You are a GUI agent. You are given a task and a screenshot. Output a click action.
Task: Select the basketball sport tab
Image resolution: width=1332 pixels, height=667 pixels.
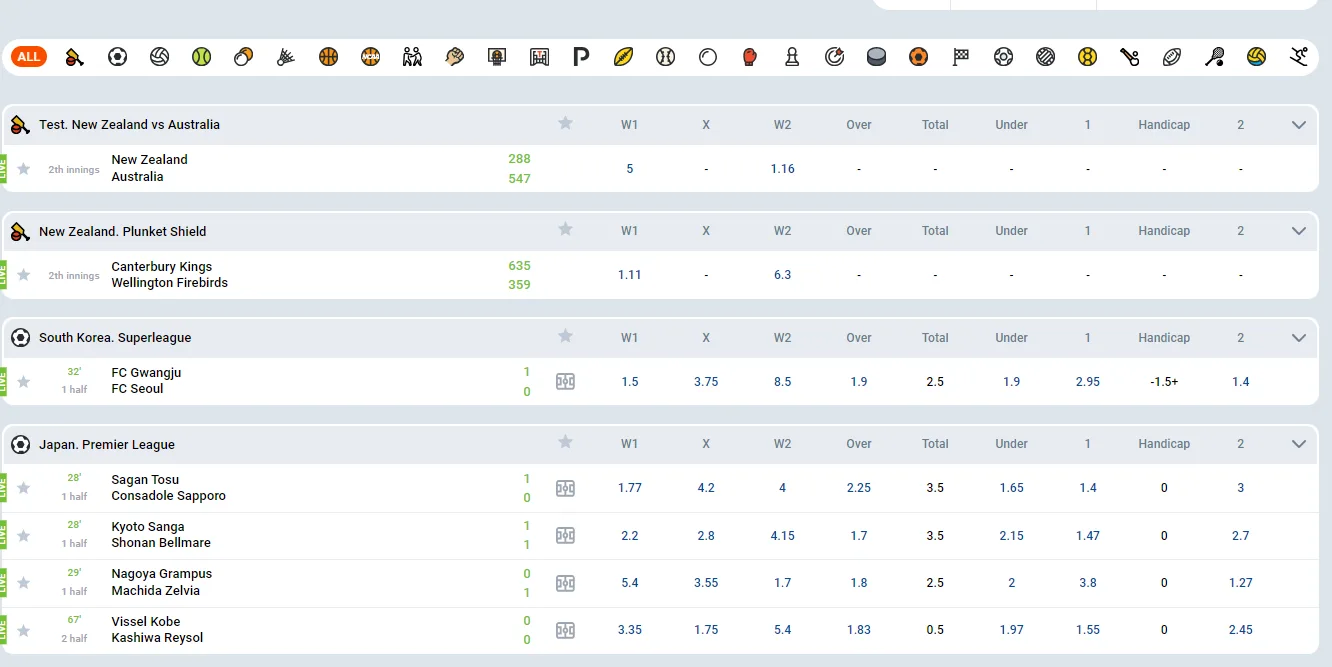coord(329,57)
